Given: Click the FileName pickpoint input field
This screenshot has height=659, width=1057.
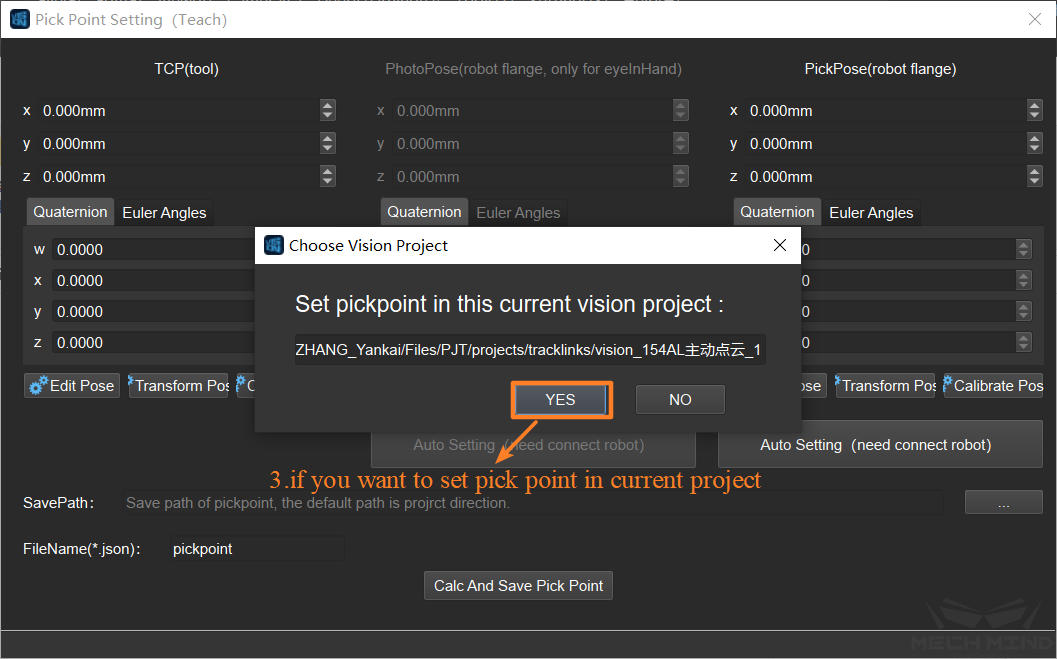Looking at the screenshot, I should [256, 549].
